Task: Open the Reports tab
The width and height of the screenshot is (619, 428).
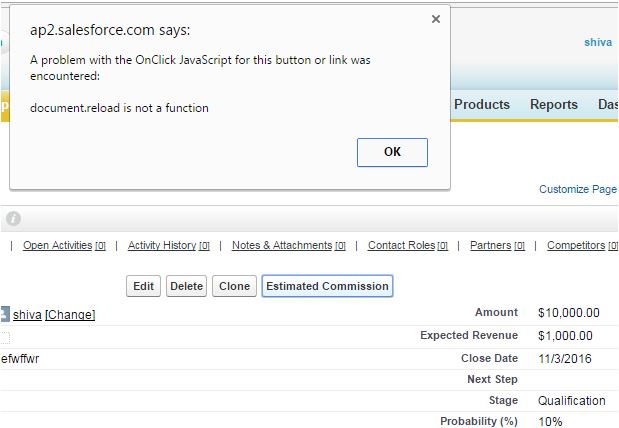Action: point(553,104)
